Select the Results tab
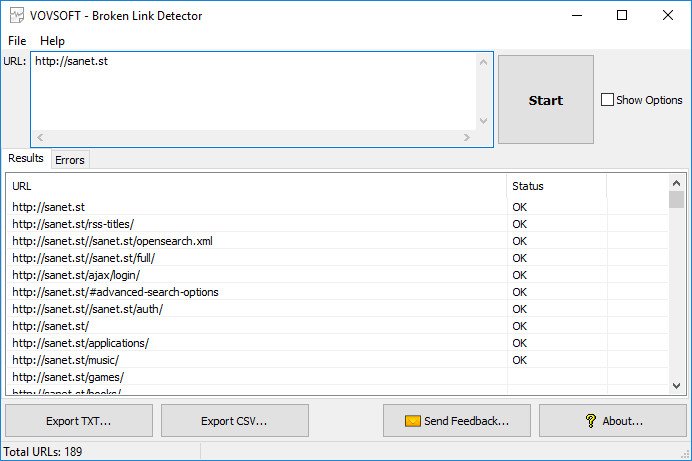692x461 pixels. pos(26,158)
